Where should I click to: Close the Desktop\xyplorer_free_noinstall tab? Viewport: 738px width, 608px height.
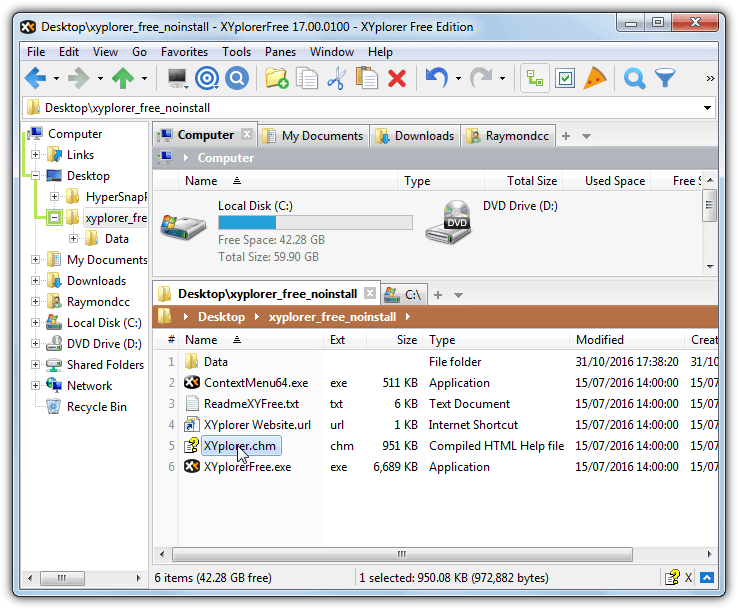coord(370,294)
